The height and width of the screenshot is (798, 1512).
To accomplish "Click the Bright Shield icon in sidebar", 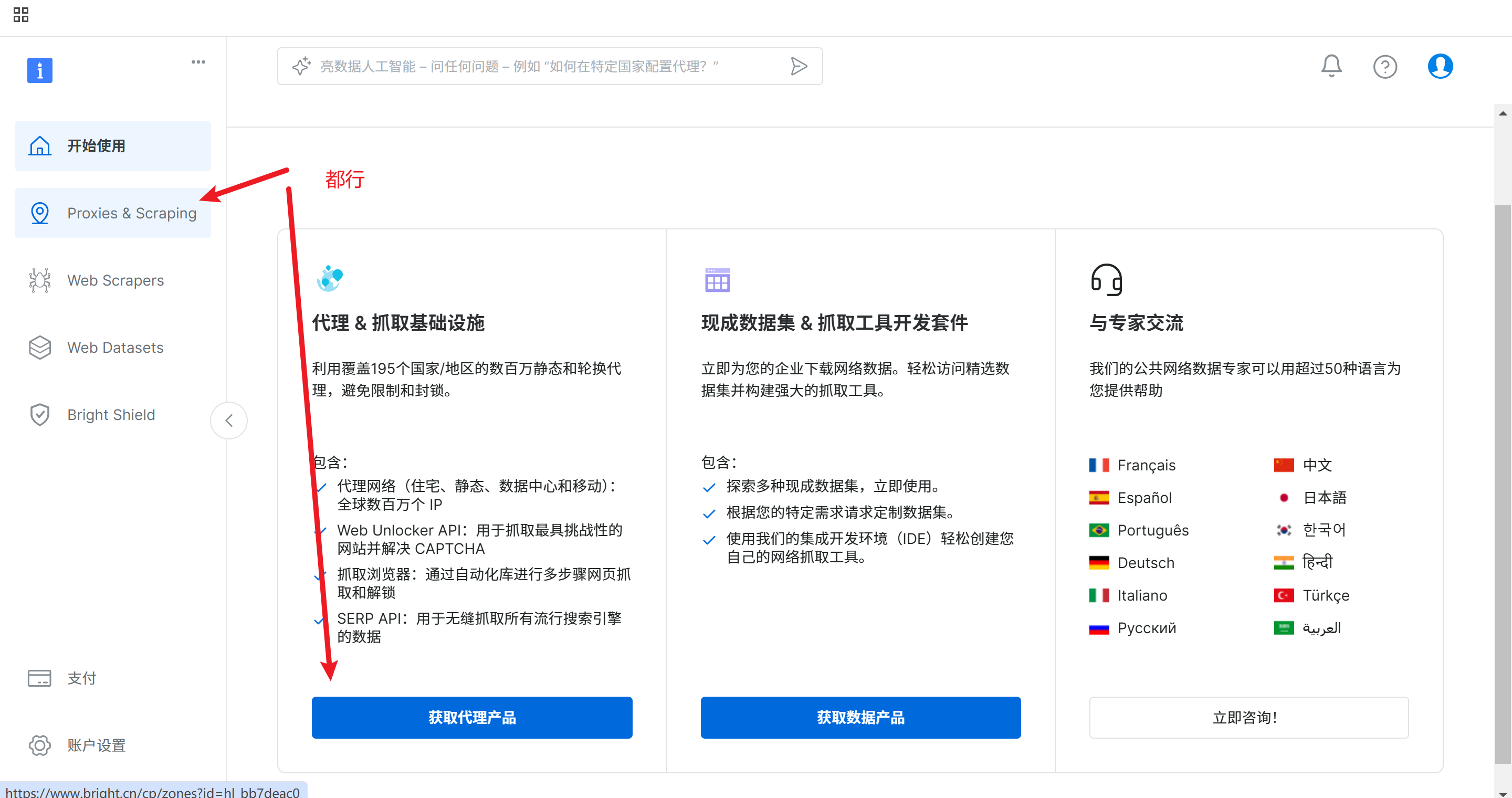I will [39, 415].
